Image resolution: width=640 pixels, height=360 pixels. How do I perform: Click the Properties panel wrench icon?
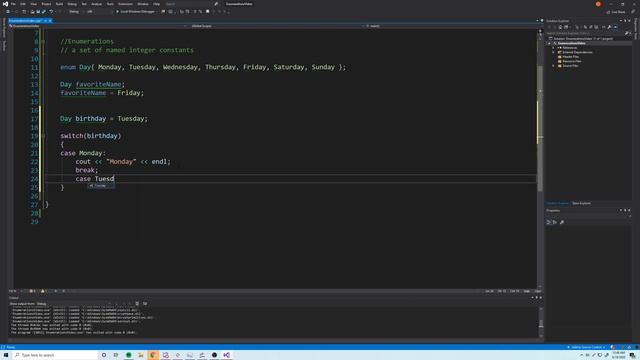(x=562, y=222)
